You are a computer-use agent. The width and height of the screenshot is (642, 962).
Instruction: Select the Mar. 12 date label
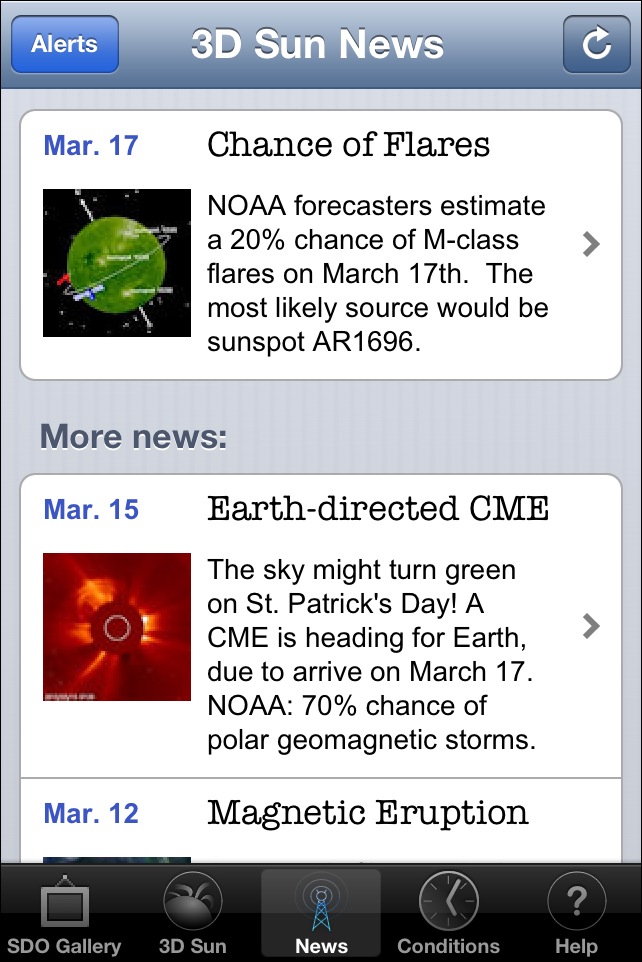[x=91, y=813]
